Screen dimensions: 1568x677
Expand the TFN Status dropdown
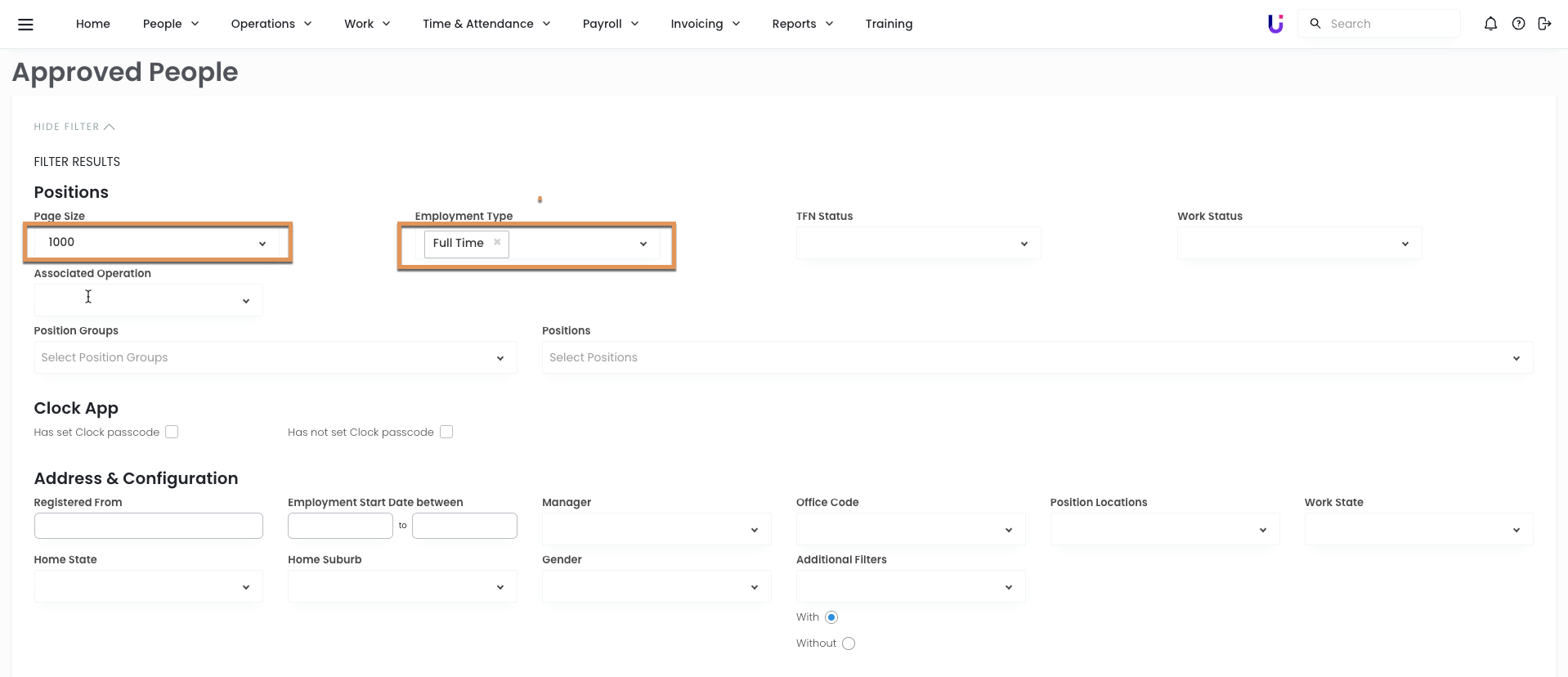point(918,244)
